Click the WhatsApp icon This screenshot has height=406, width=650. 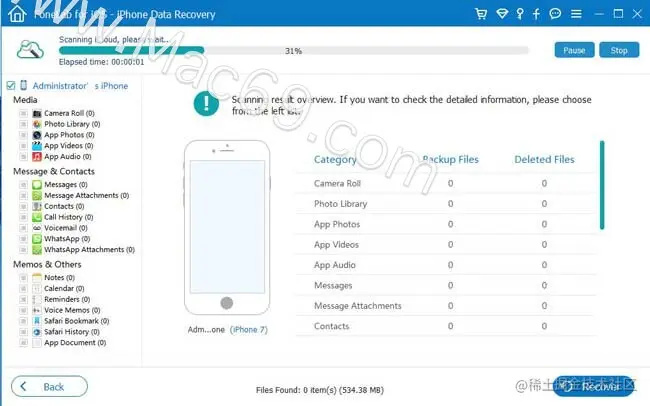coord(37,238)
